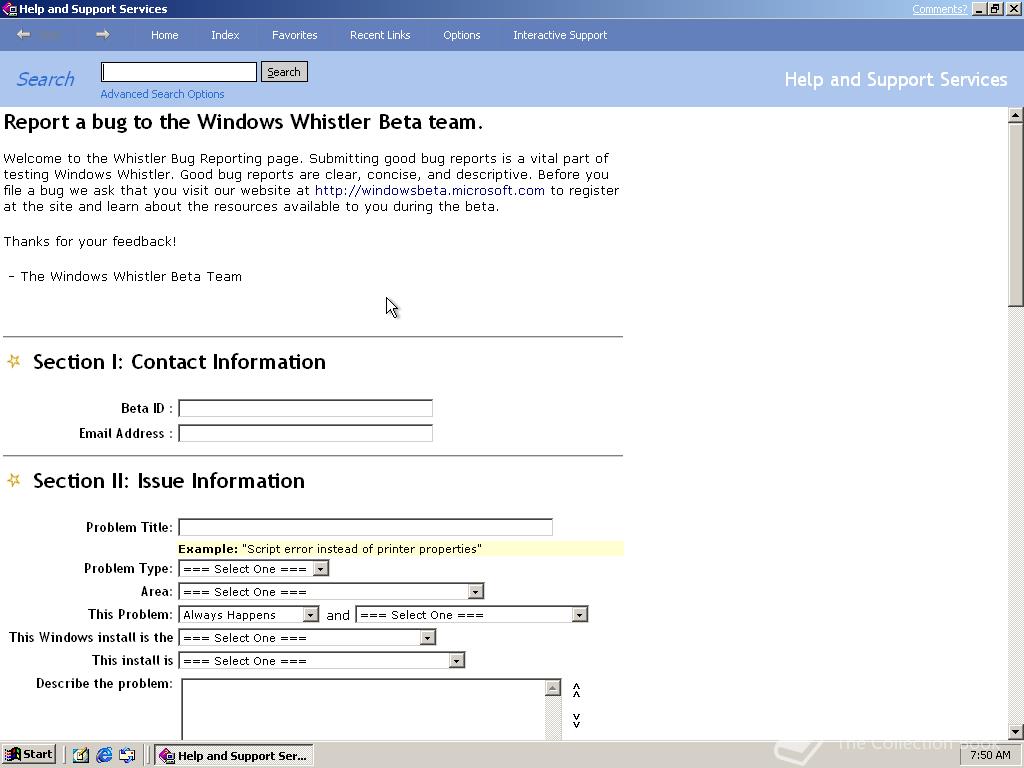Open the windowsbeta.microsoft.com link
The height and width of the screenshot is (768, 1024).
pos(430,191)
